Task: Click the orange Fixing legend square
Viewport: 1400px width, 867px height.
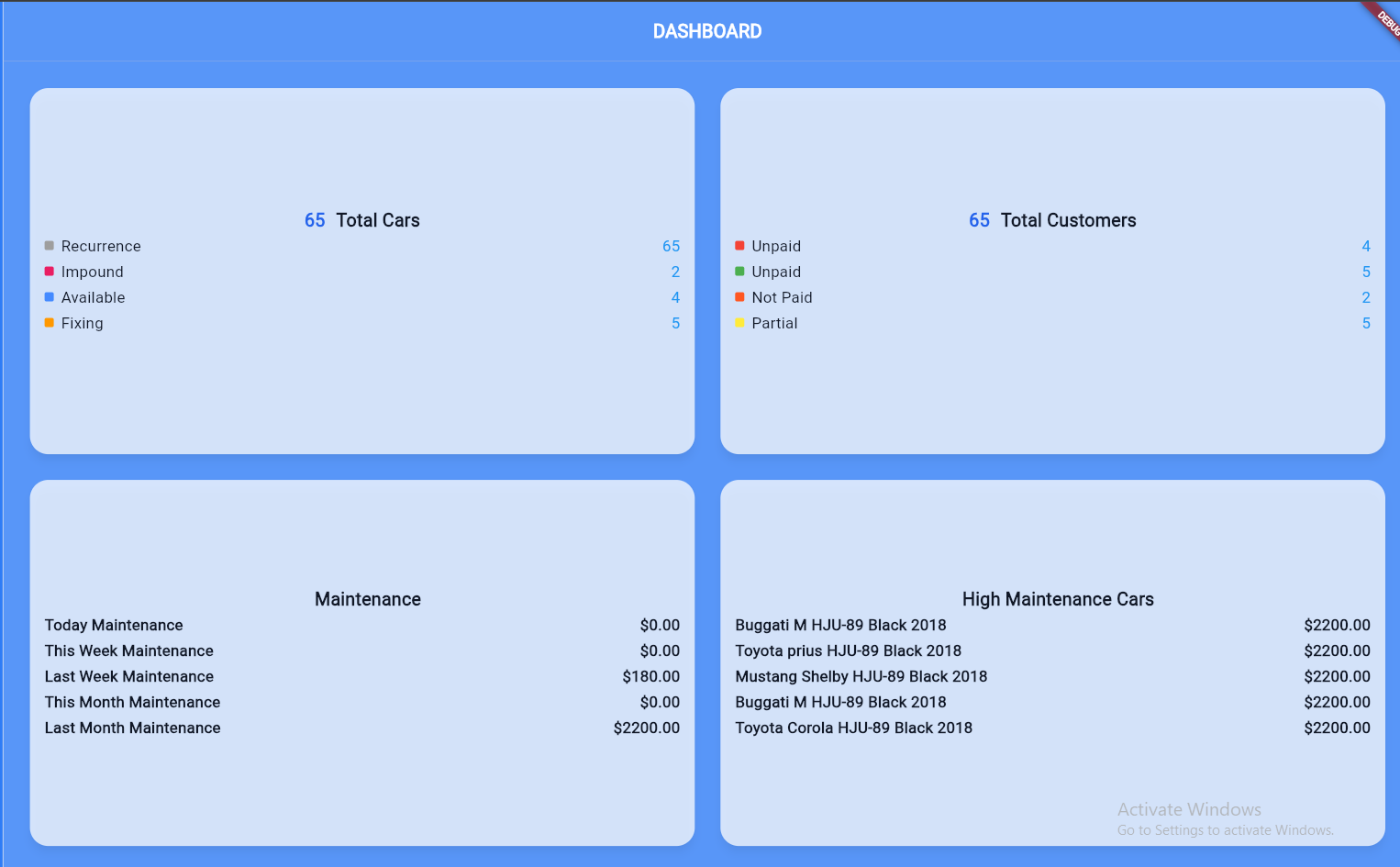Action: pos(50,323)
